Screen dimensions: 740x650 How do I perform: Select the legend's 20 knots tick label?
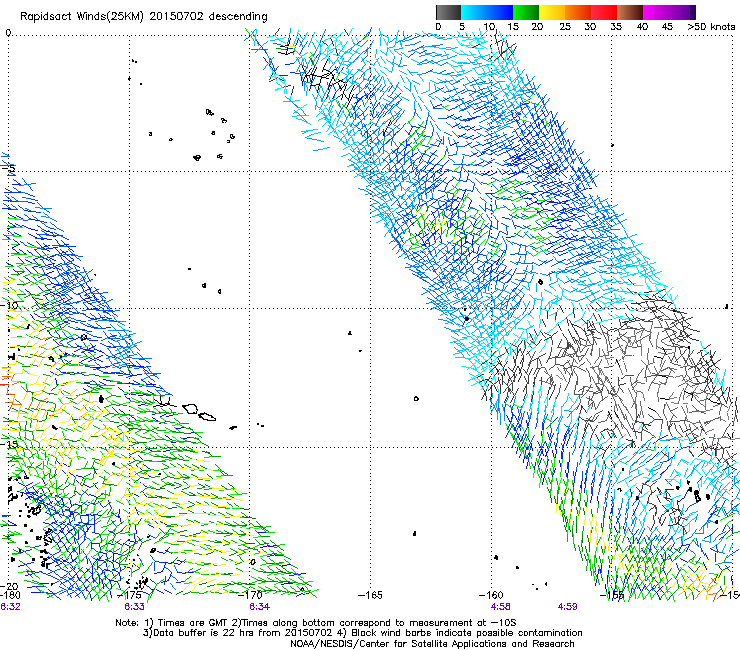point(537,26)
